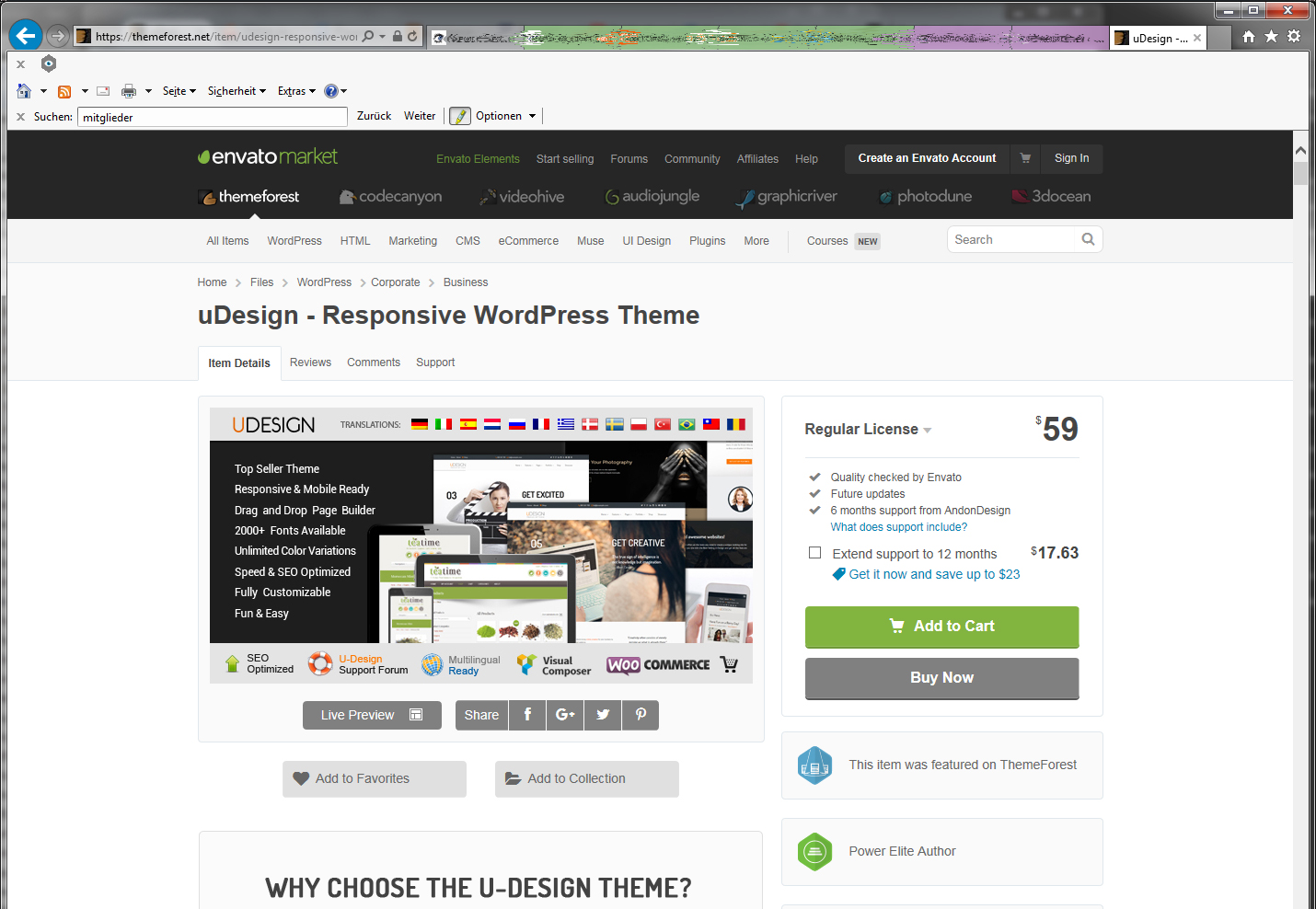Open What does support include link

[x=899, y=527]
